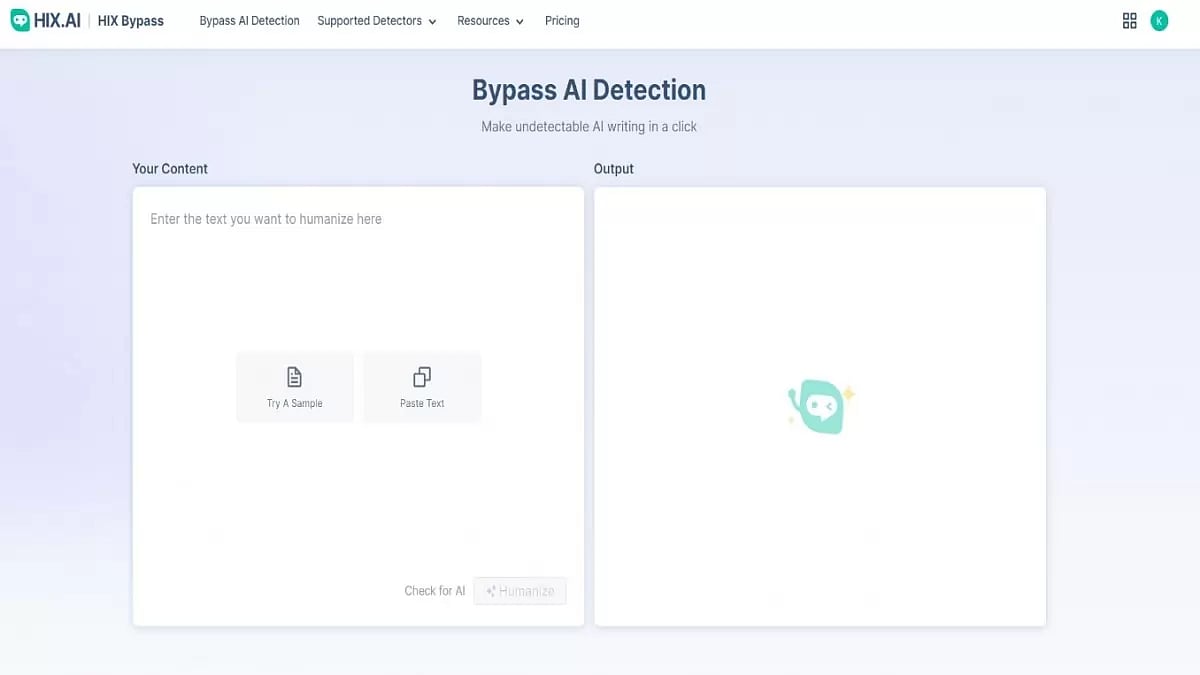Expand the Resources dropdown menu
This screenshot has width=1200, height=675.
(483, 21)
